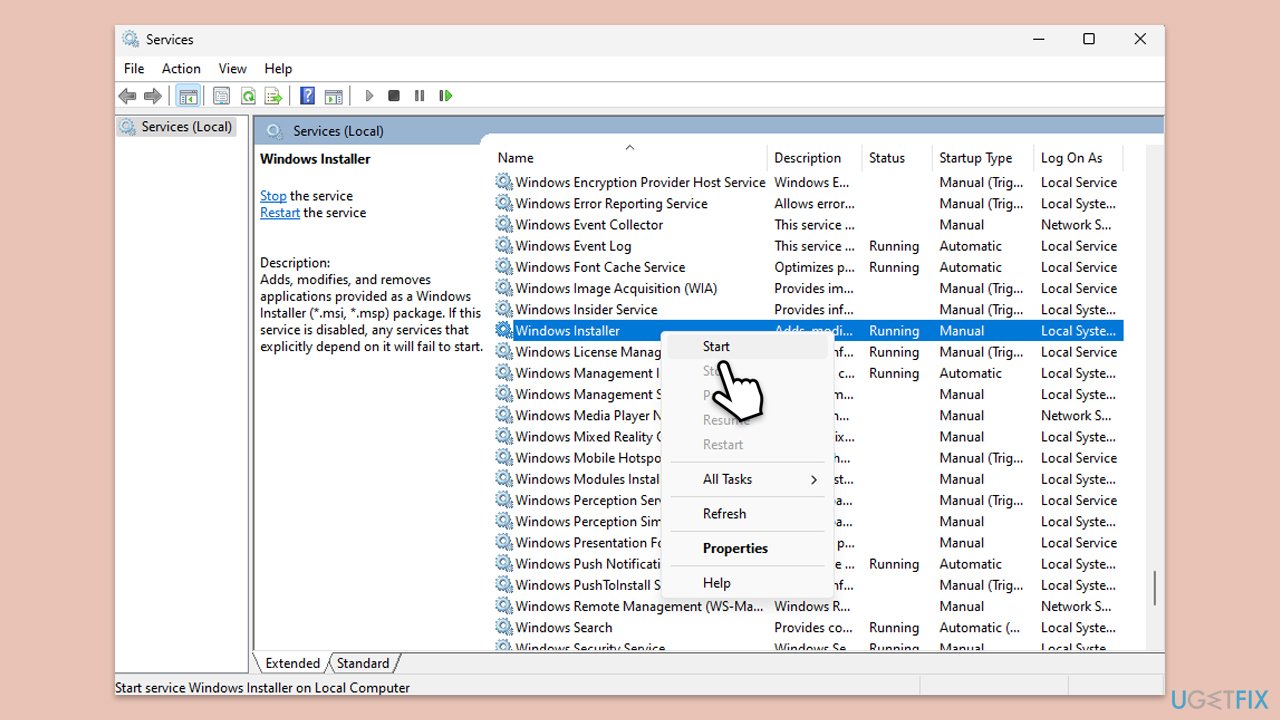The width and height of the screenshot is (1280, 720).
Task: Select Windows Font Cache Service name
Action: [x=600, y=267]
